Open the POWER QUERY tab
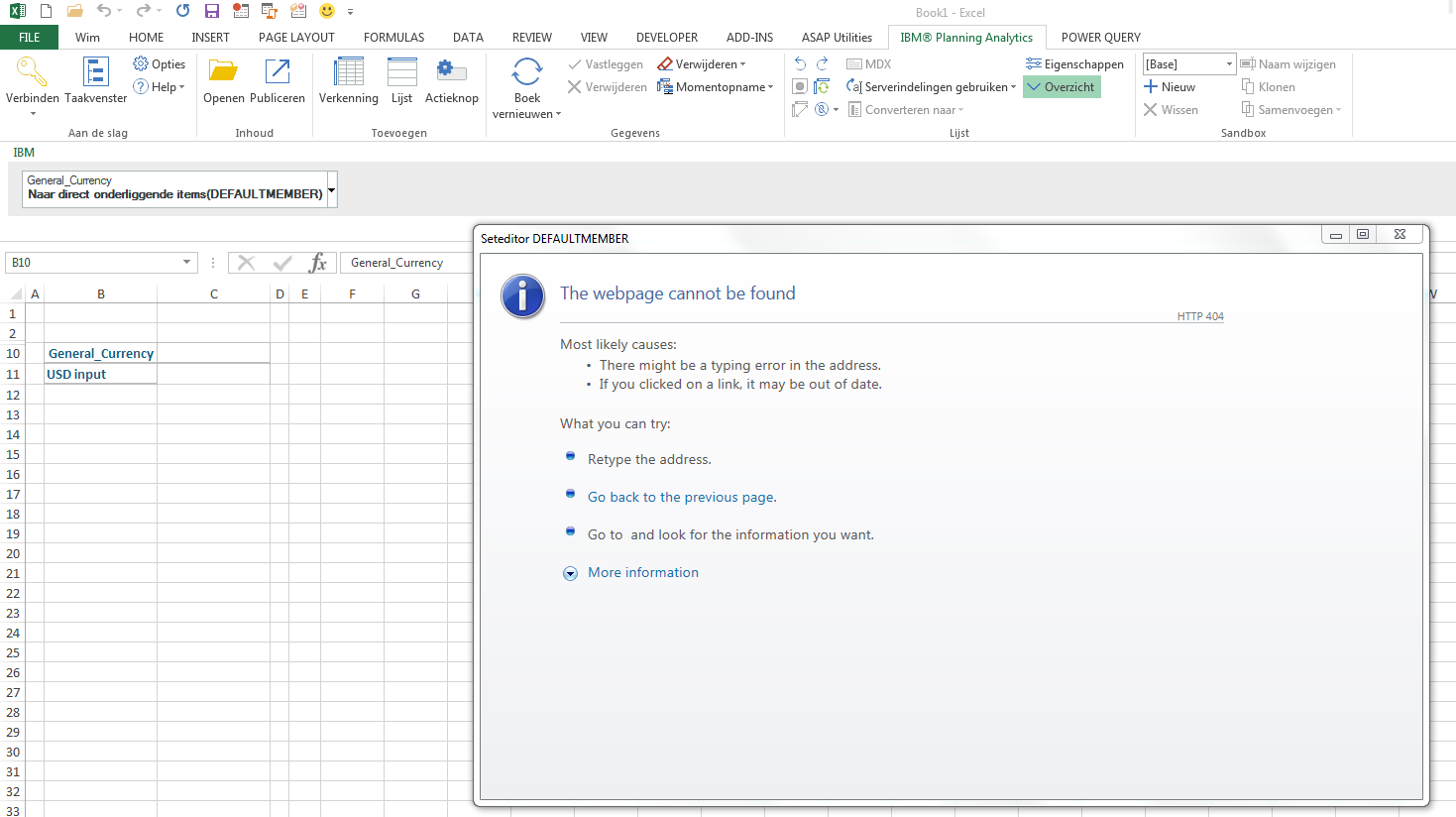Image resolution: width=1456 pixels, height=817 pixels. 1100,38
